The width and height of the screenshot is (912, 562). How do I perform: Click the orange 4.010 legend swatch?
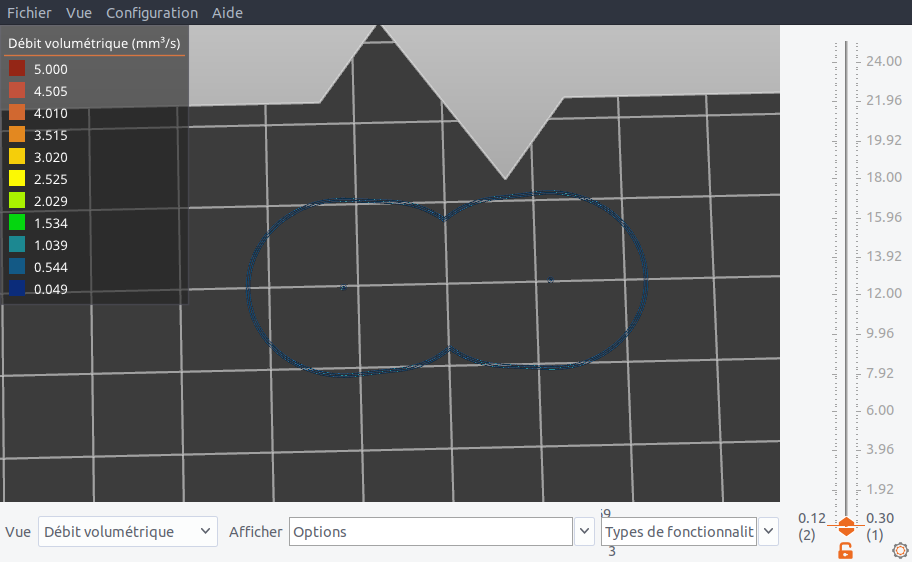[x=17, y=113]
